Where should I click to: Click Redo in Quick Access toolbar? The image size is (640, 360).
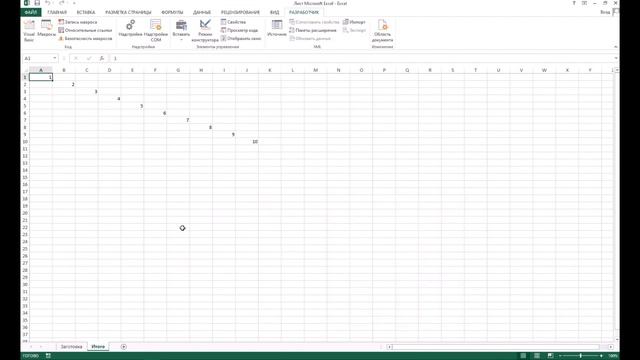(62, 3)
